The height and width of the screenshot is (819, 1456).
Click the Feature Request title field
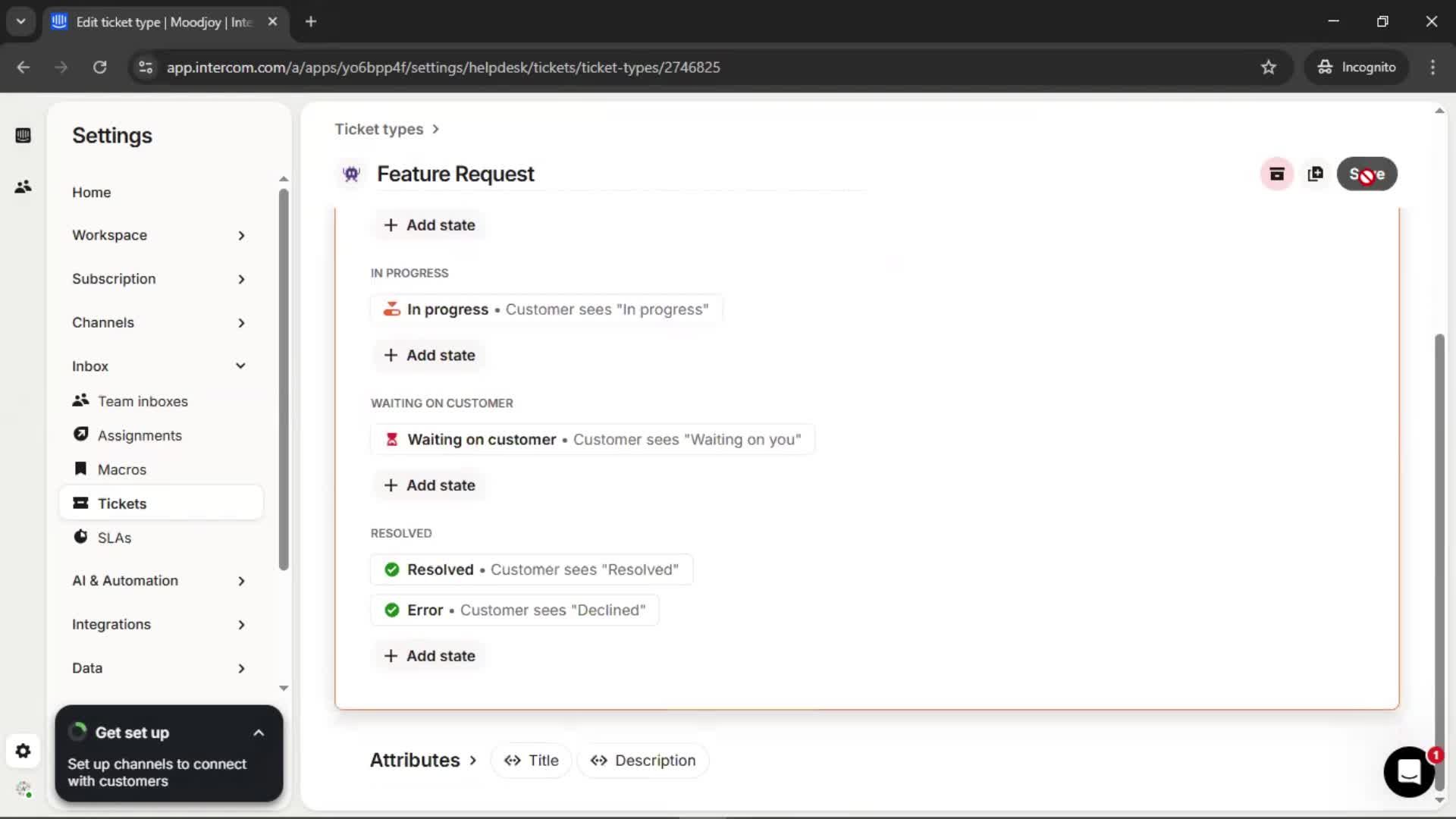pyautogui.click(x=620, y=174)
